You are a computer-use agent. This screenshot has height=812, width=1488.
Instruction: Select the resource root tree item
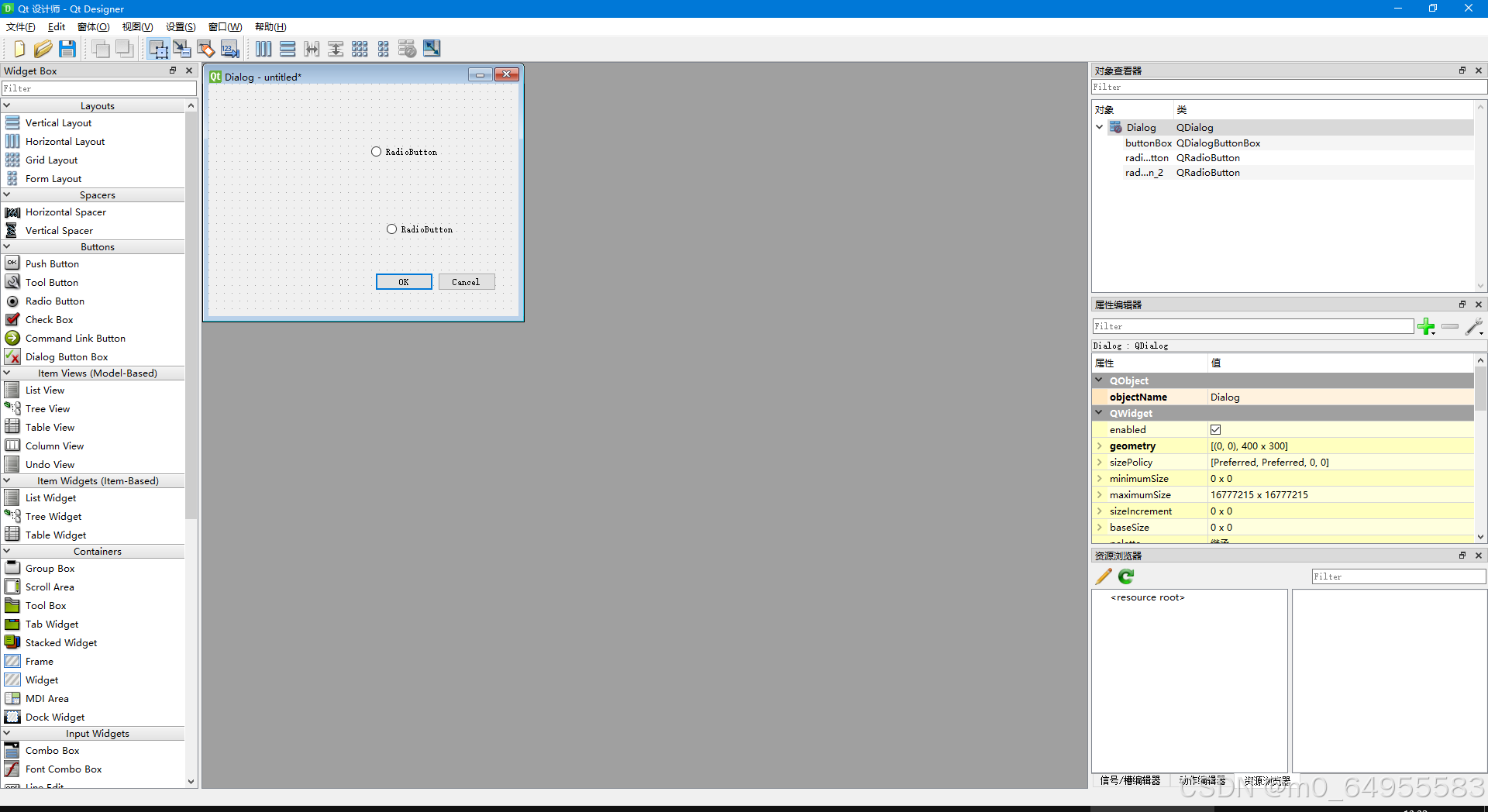[x=1148, y=597]
